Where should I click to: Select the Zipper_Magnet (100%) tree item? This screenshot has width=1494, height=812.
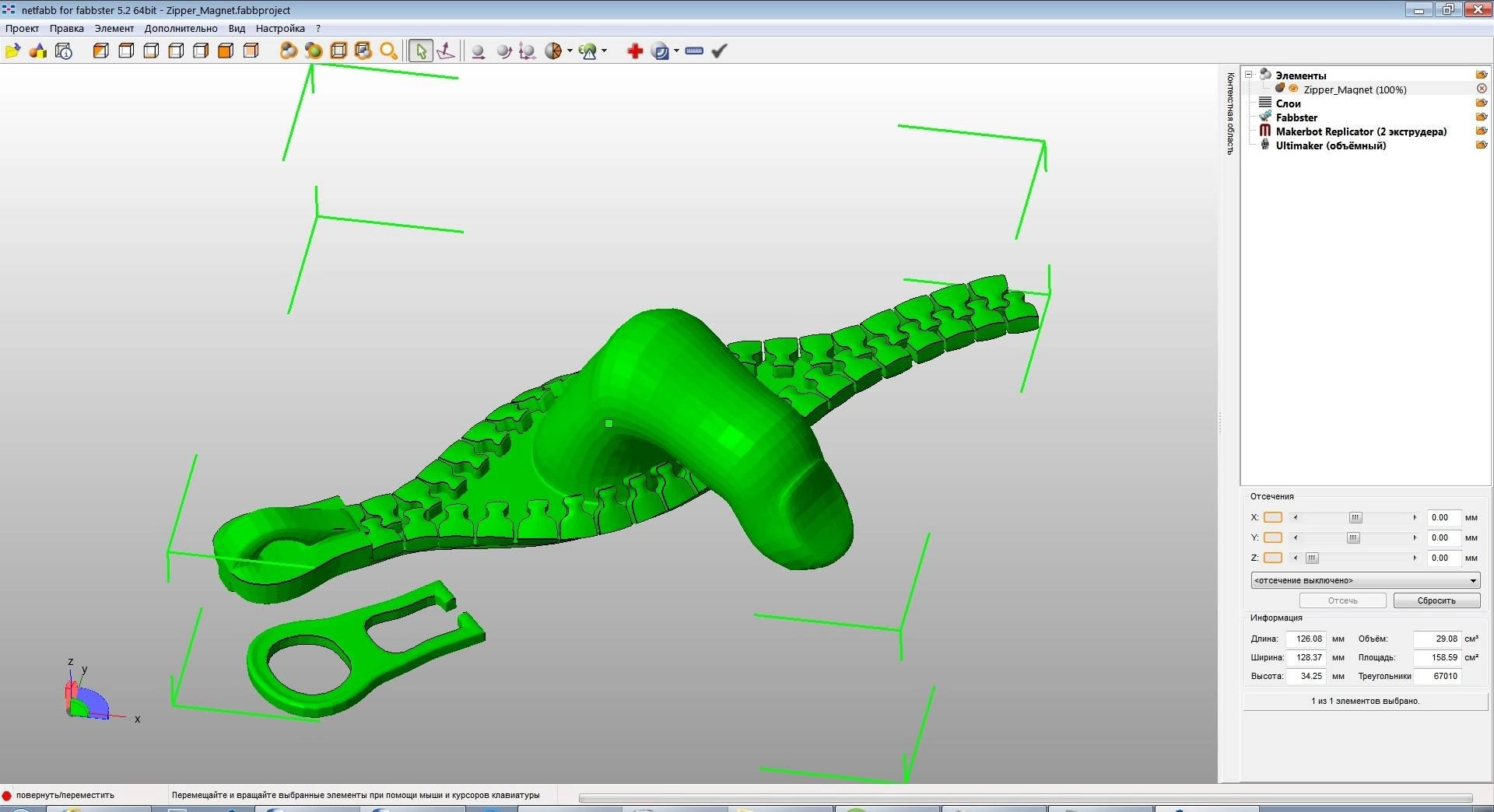coord(1355,89)
